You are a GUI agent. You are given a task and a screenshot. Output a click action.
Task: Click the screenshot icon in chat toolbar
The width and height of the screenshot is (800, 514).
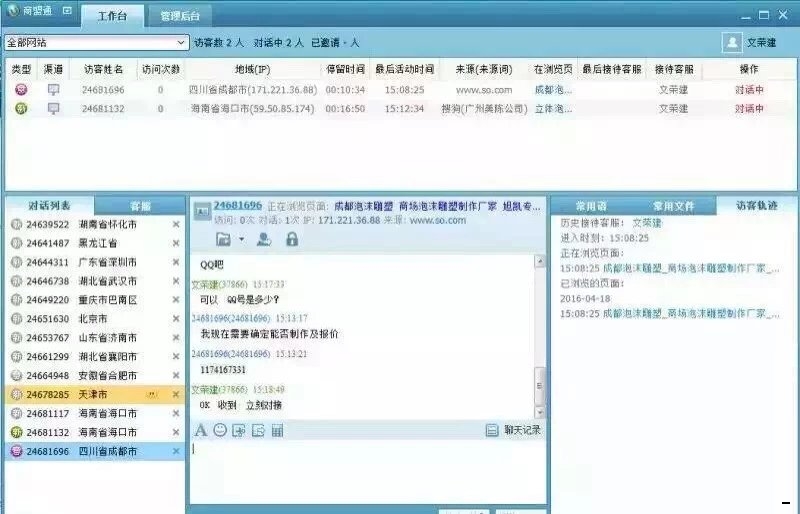tap(258, 430)
